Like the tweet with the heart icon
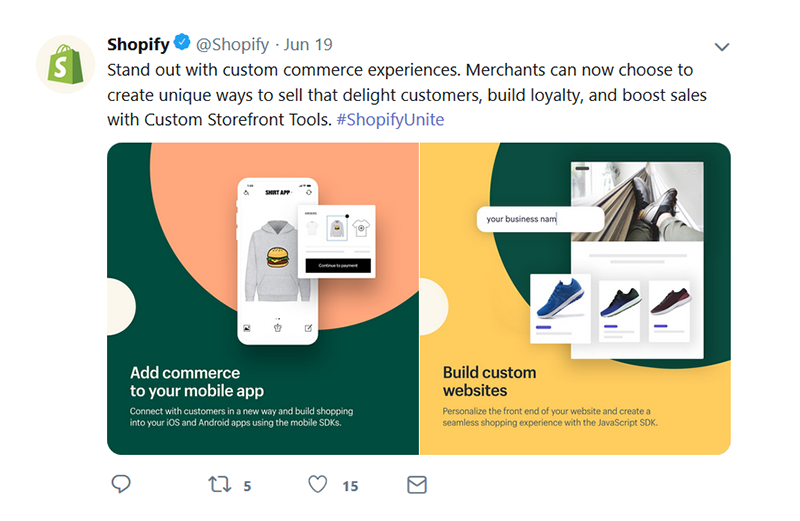Screen dimensions: 800x521 coord(317,485)
